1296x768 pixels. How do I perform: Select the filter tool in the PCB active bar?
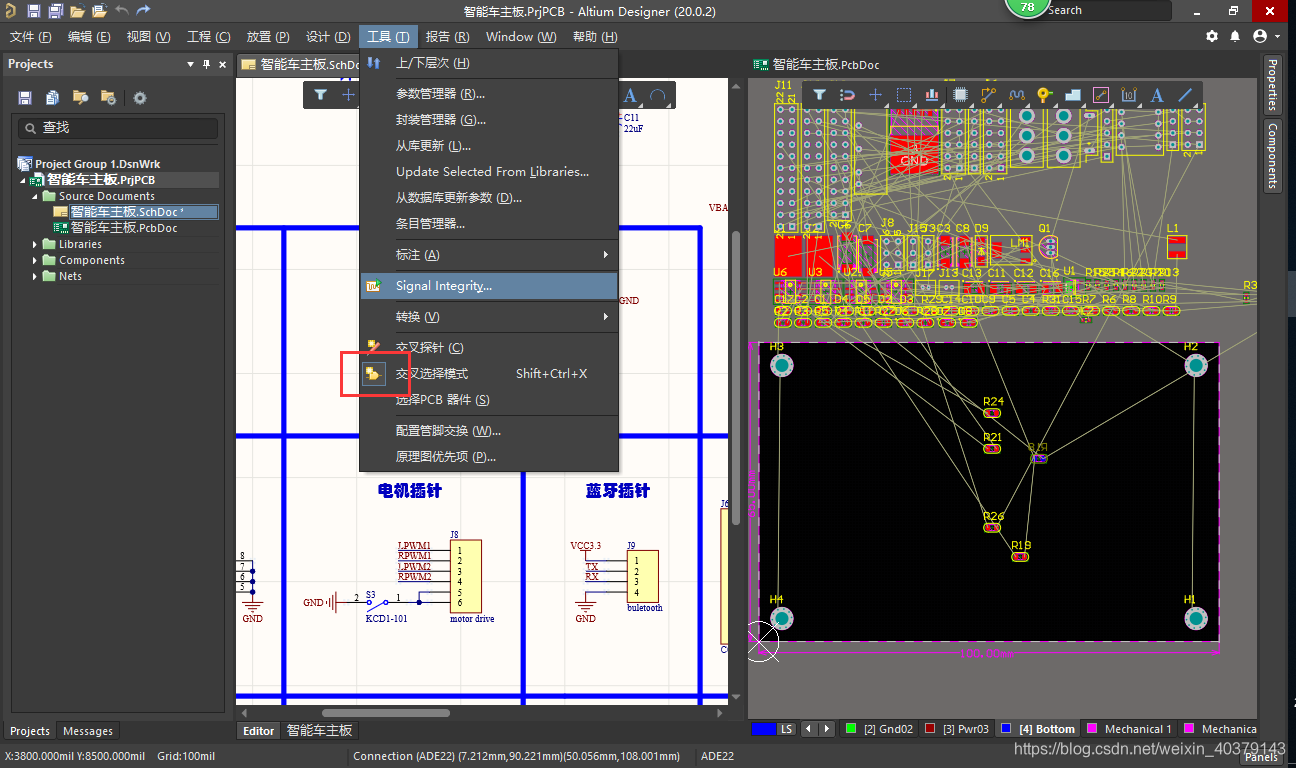(819, 95)
